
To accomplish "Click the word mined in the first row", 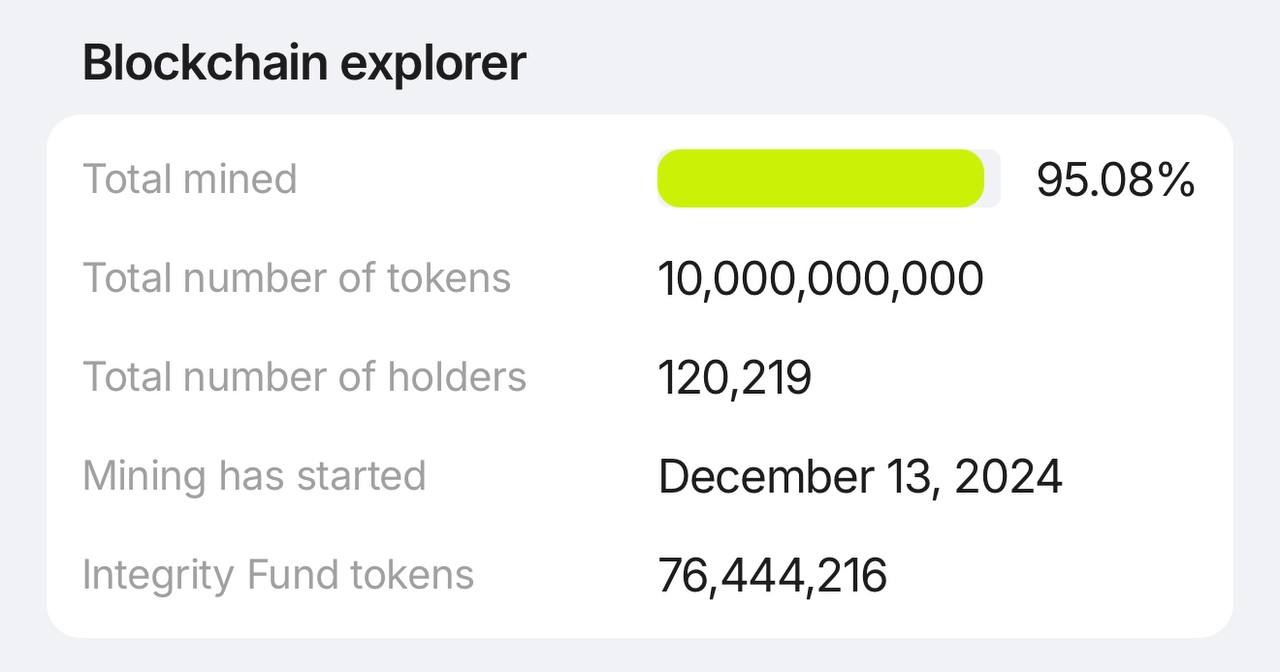I will point(242,179).
